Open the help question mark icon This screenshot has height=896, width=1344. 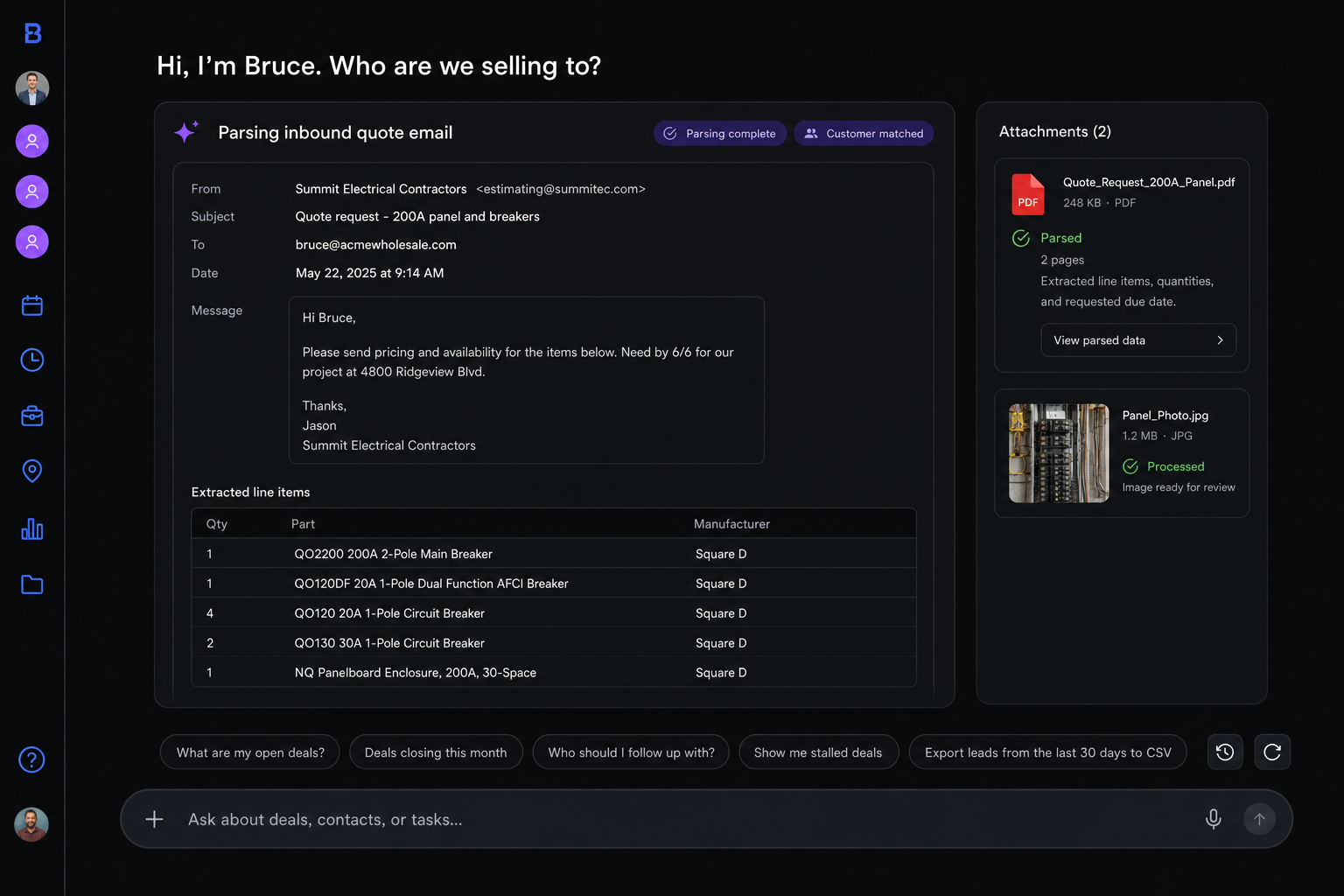tap(32, 759)
